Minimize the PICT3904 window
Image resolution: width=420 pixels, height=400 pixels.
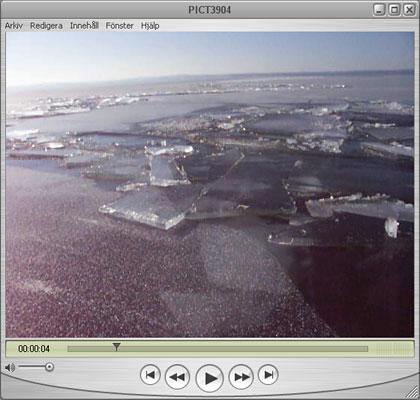(379, 10)
